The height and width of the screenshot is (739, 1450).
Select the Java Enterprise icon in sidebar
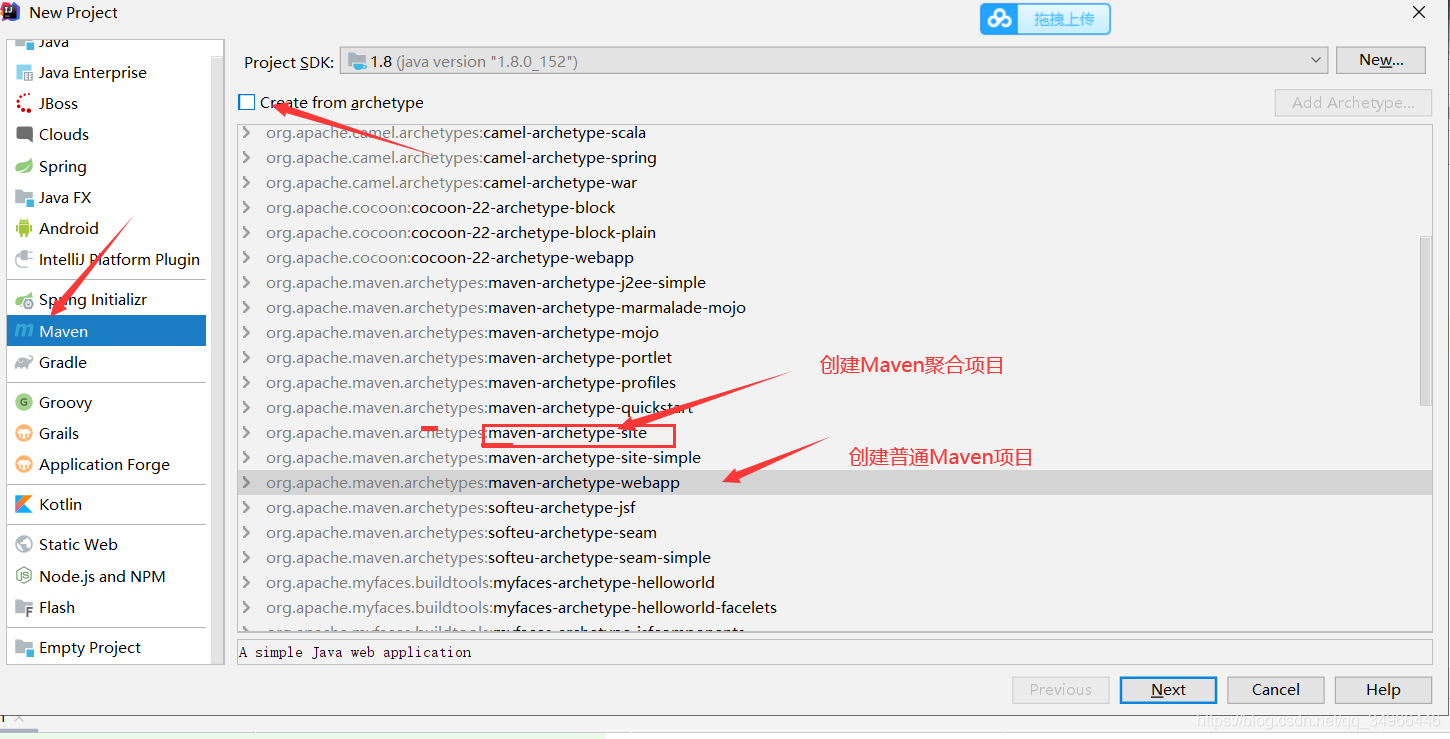point(24,72)
